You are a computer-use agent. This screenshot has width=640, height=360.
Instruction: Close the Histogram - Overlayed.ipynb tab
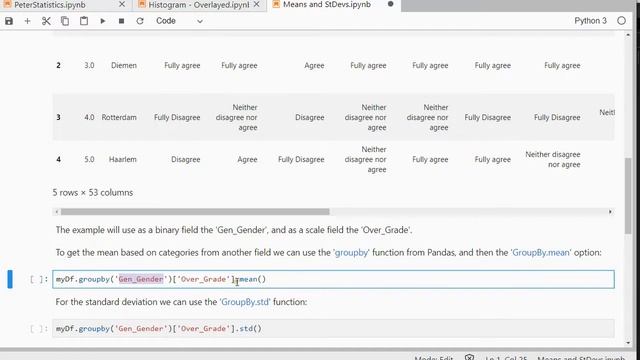[256, 4]
